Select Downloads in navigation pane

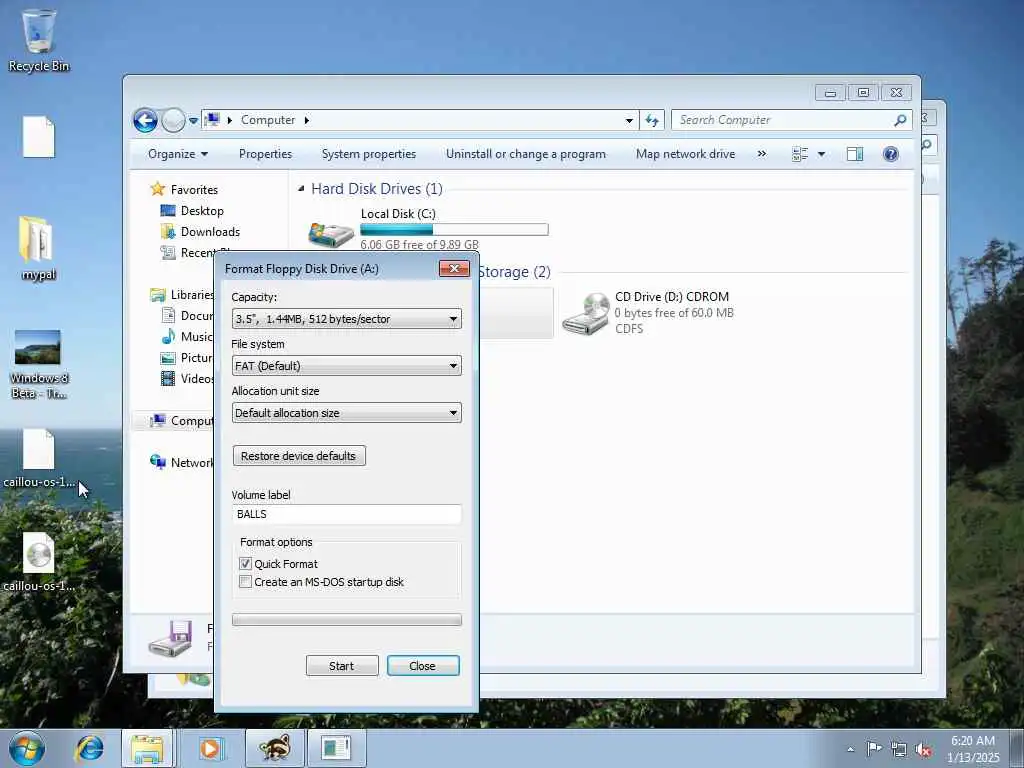tap(210, 232)
